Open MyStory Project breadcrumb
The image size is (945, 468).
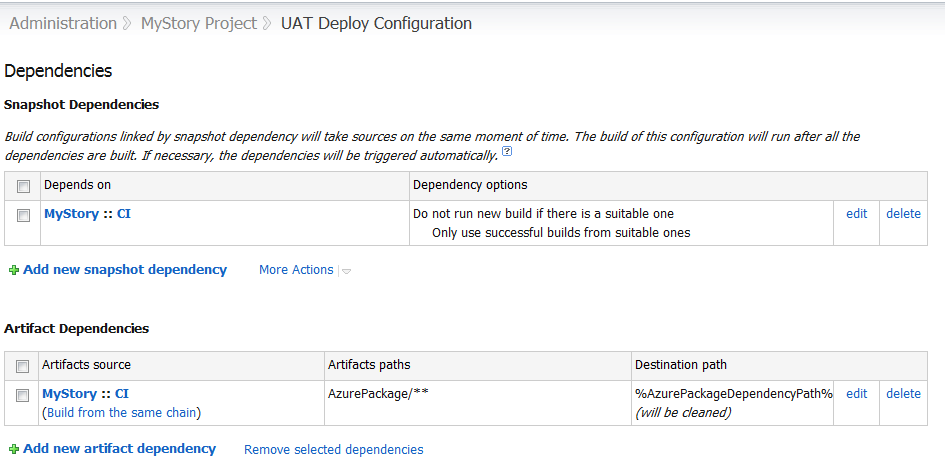[x=198, y=23]
